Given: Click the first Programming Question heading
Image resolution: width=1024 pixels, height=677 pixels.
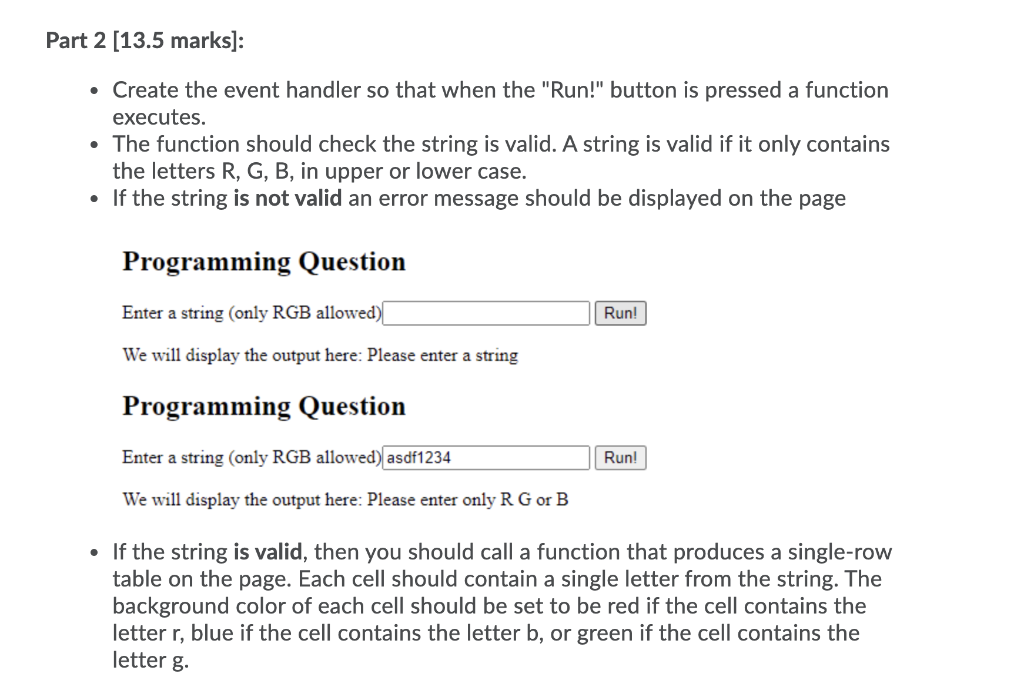Looking at the screenshot, I should (x=263, y=262).
